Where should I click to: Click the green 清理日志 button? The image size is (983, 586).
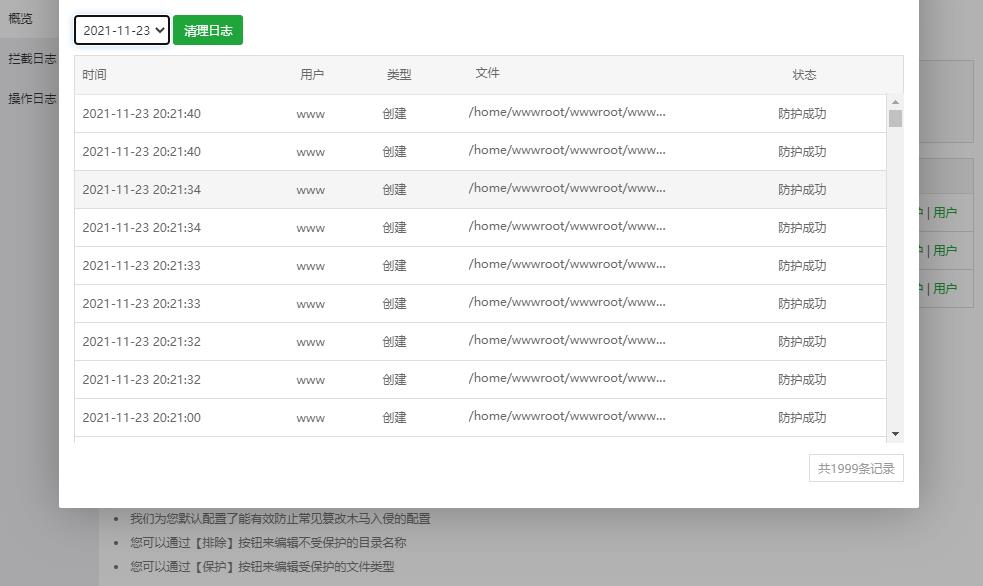tap(208, 30)
